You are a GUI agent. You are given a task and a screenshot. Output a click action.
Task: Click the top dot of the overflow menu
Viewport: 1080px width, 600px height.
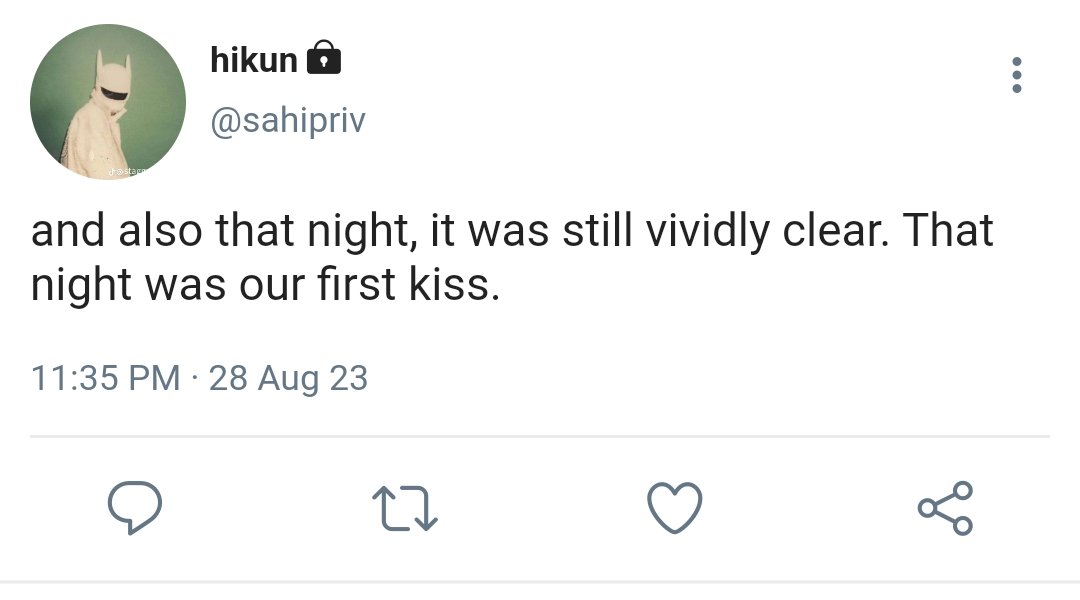click(1017, 61)
